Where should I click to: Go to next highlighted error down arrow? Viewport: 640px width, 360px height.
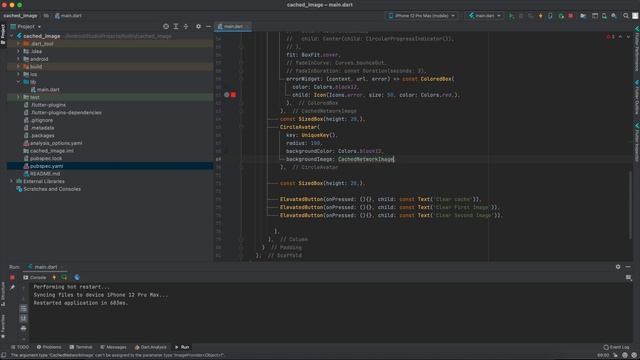click(x=628, y=37)
